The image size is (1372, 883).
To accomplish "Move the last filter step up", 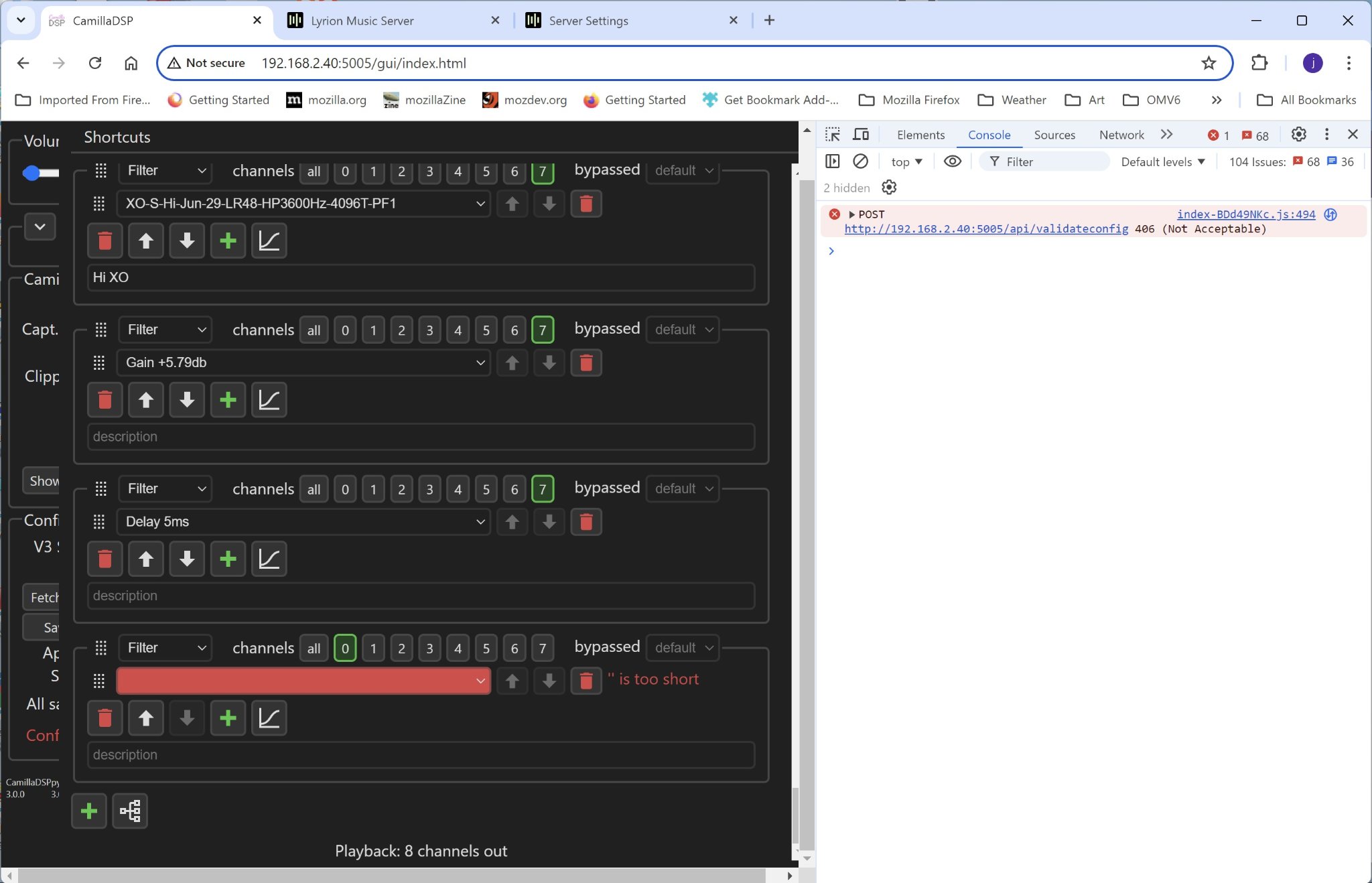I will tap(146, 718).
